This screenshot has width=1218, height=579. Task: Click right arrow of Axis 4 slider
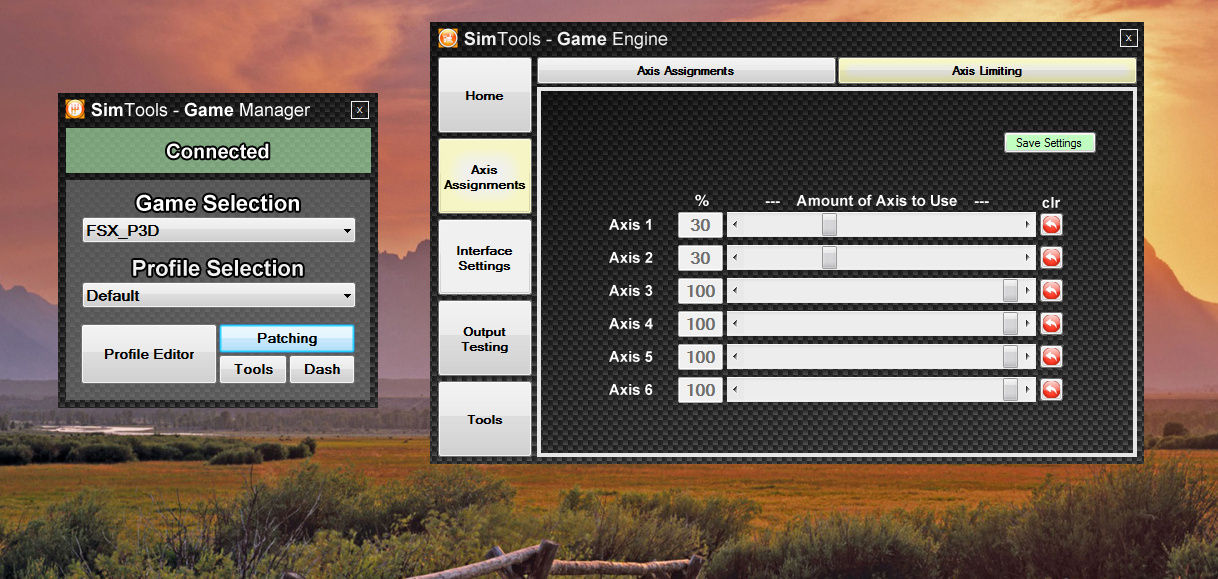click(1027, 324)
